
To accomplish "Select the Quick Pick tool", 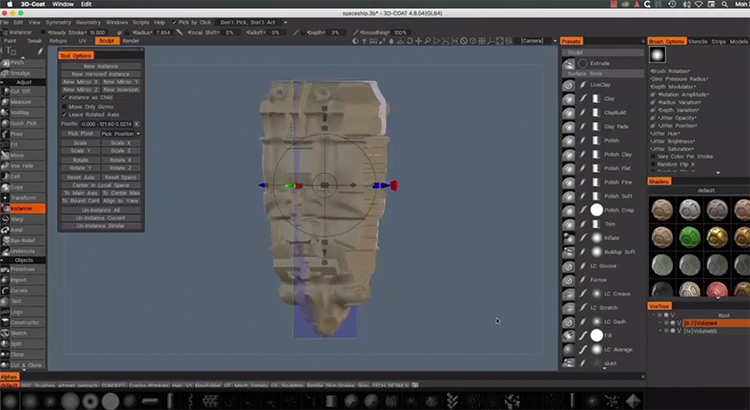I will coord(22,123).
